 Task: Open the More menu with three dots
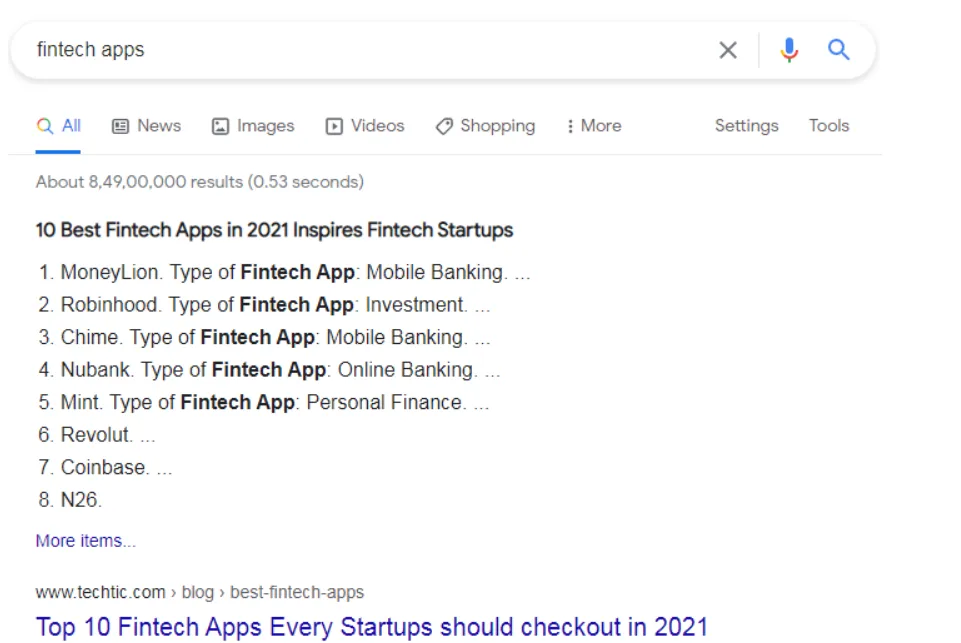click(593, 126)
